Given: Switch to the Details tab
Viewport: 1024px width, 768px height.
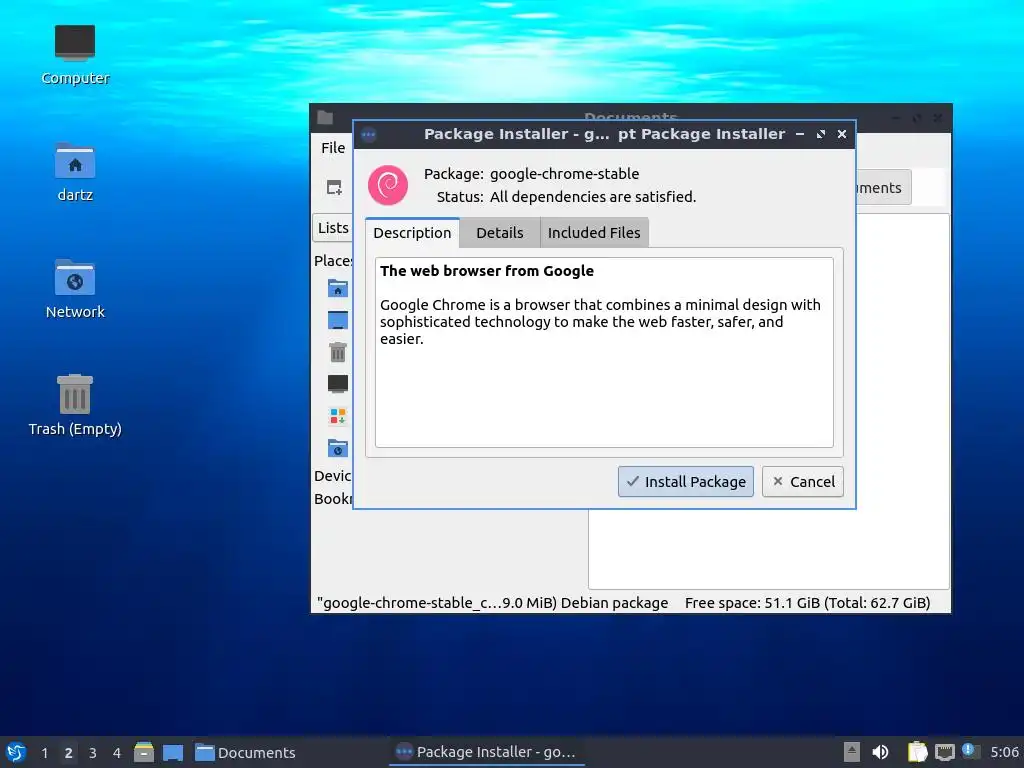Looking at the screenshot, I should pos(500,232).
